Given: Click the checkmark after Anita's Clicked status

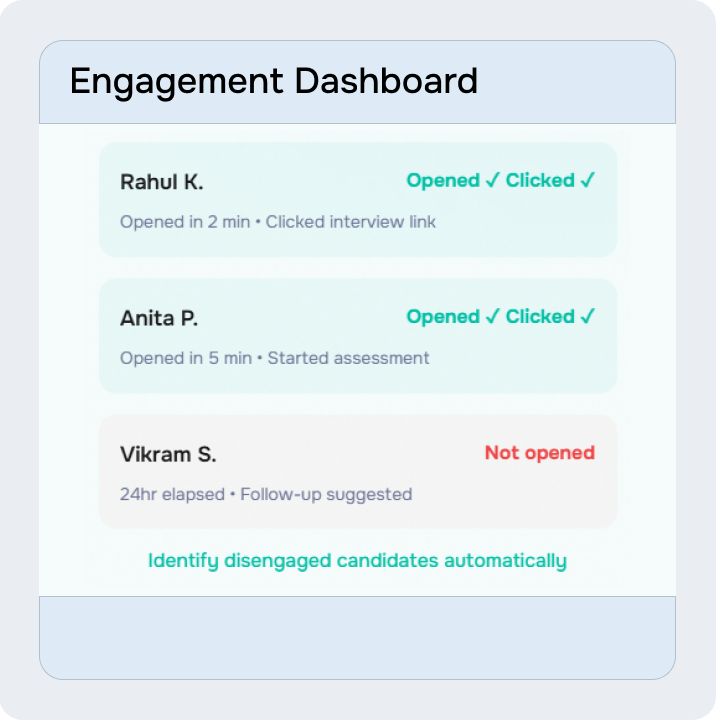Looking at the screenshot, I should [x=587, y=317].
